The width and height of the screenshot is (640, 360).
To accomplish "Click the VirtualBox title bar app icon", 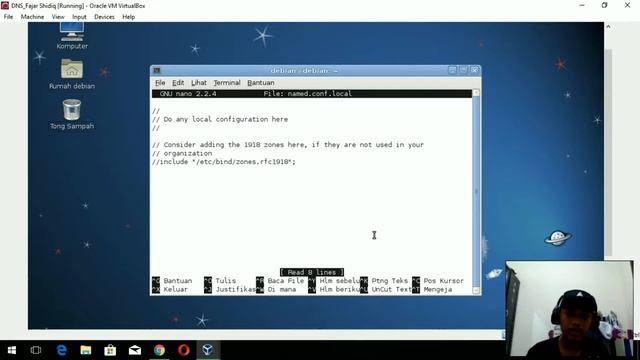I will 5,5.
